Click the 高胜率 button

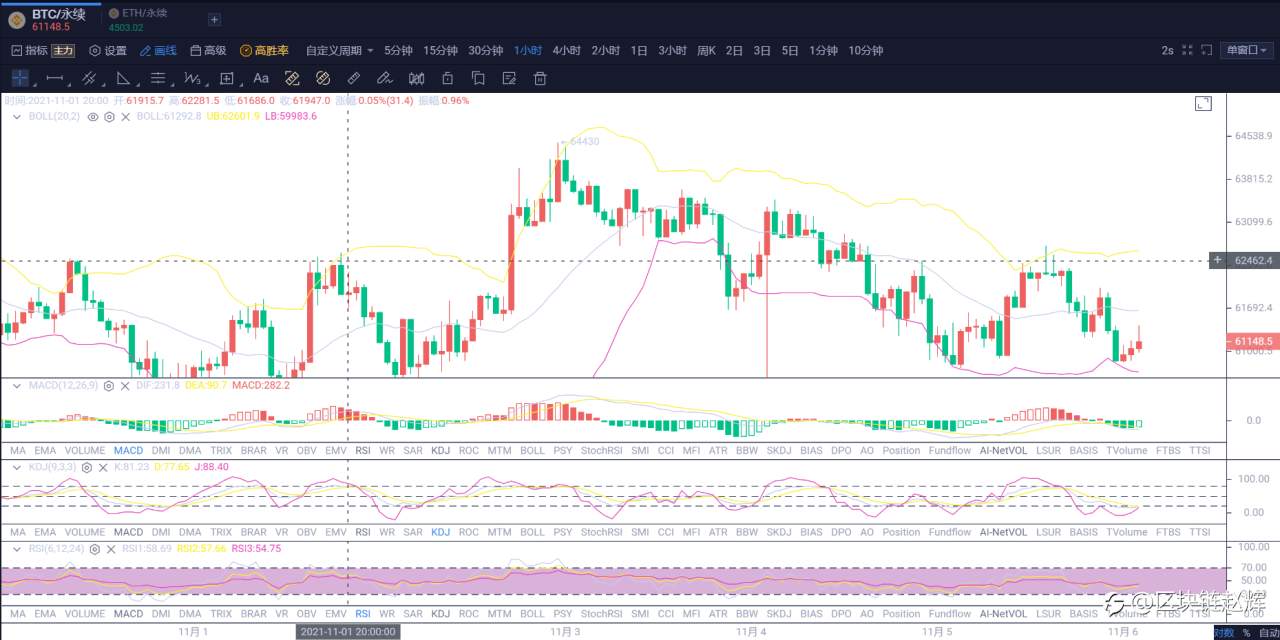click(264, 50)
